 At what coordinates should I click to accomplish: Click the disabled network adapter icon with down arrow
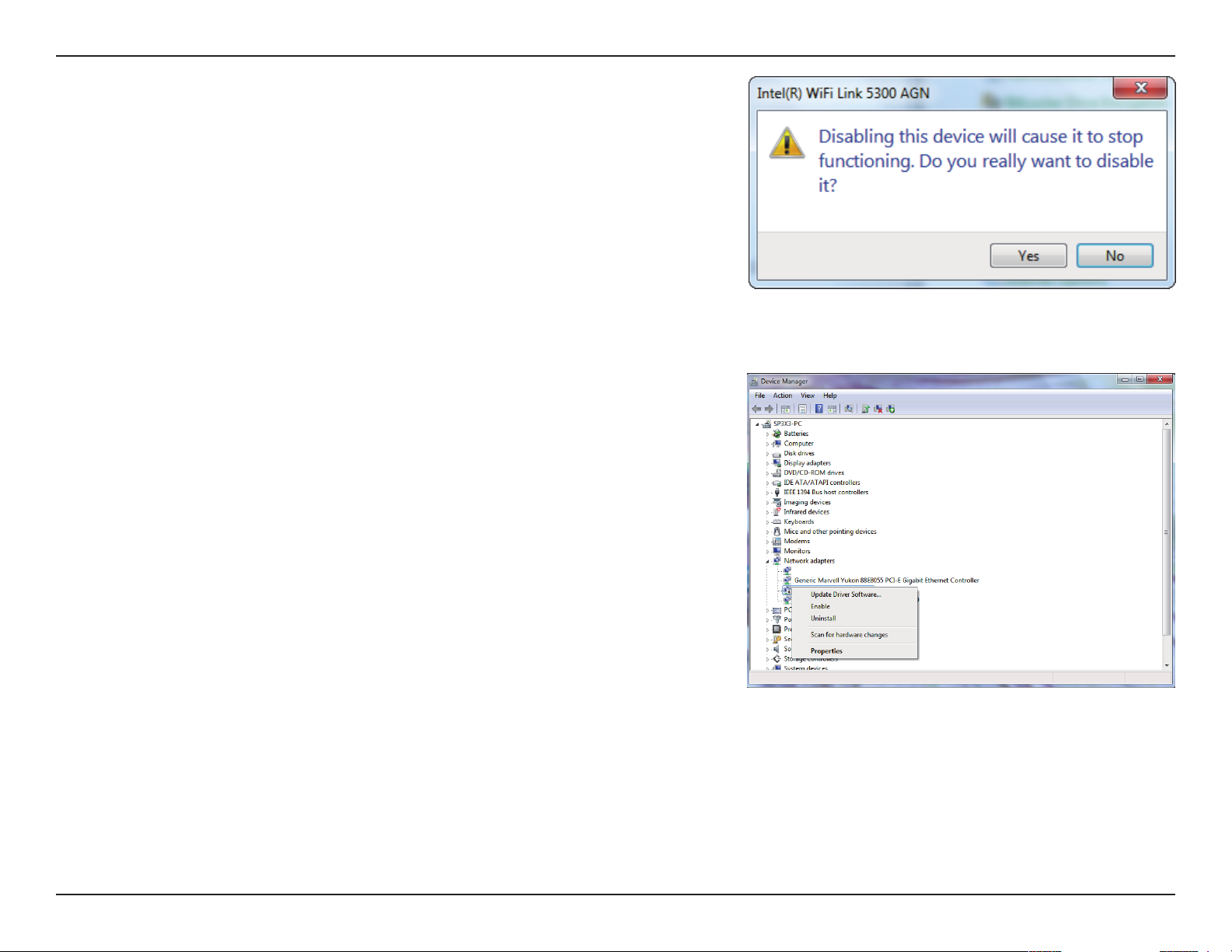[787, 591]
